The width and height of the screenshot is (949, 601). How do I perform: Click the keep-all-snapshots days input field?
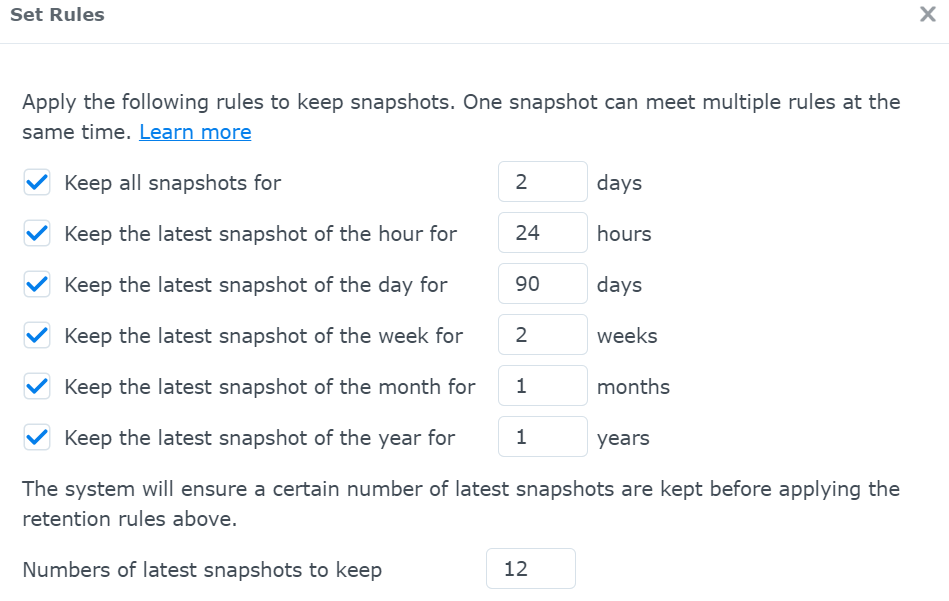coord(542,182)
